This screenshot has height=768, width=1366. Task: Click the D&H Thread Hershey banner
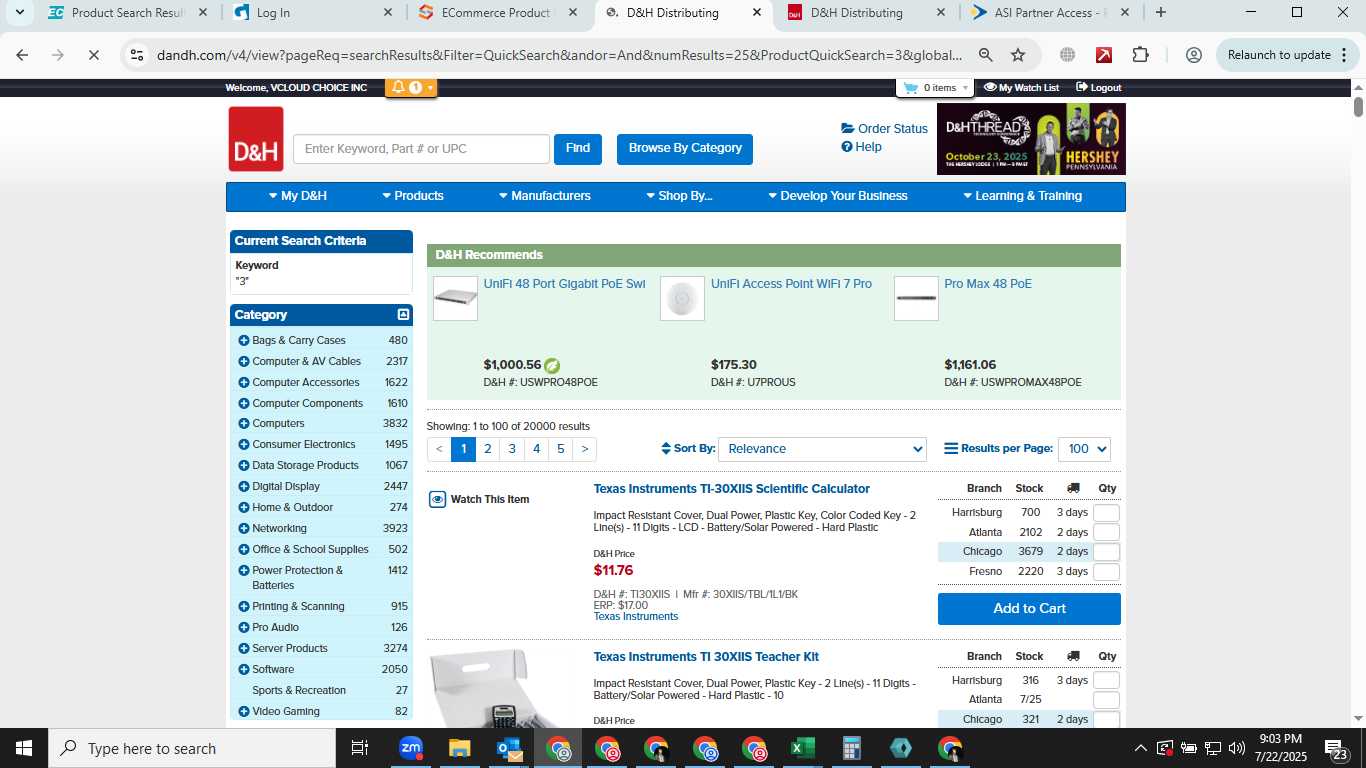(x=1031, y=139)
